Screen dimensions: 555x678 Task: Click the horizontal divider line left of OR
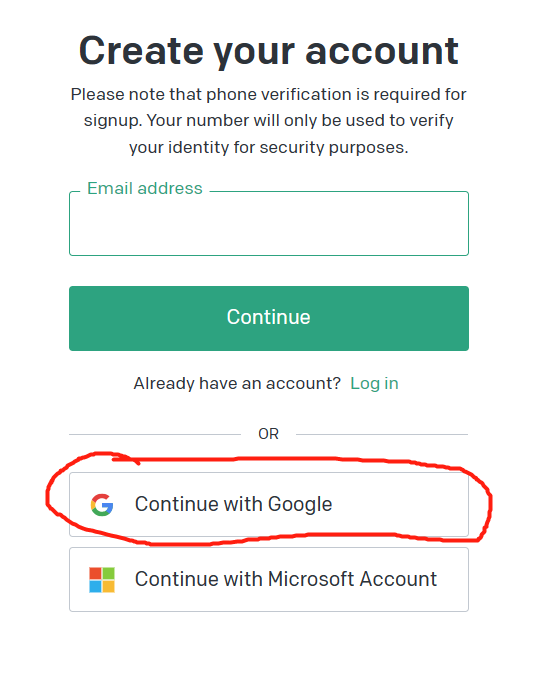point(155,434)
